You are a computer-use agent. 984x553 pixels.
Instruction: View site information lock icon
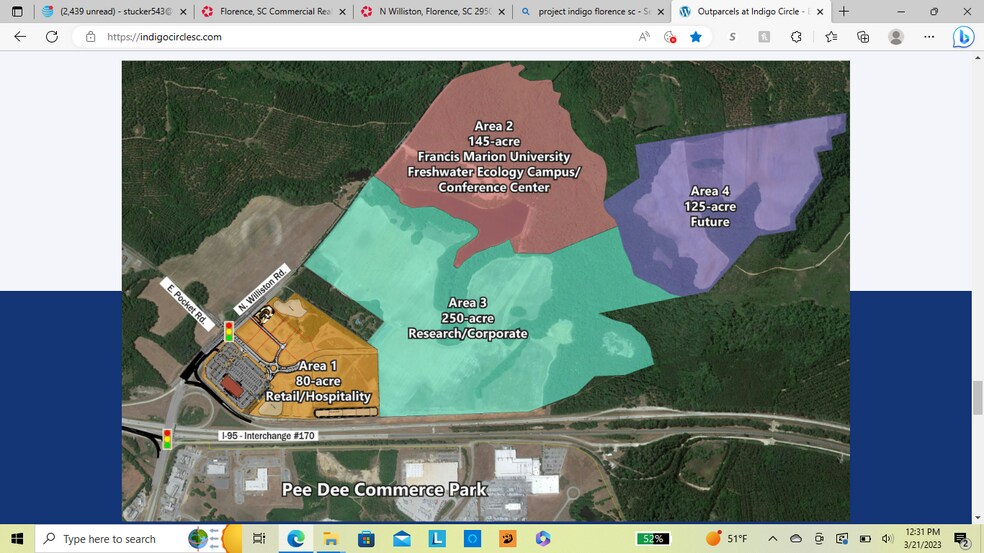90,37
